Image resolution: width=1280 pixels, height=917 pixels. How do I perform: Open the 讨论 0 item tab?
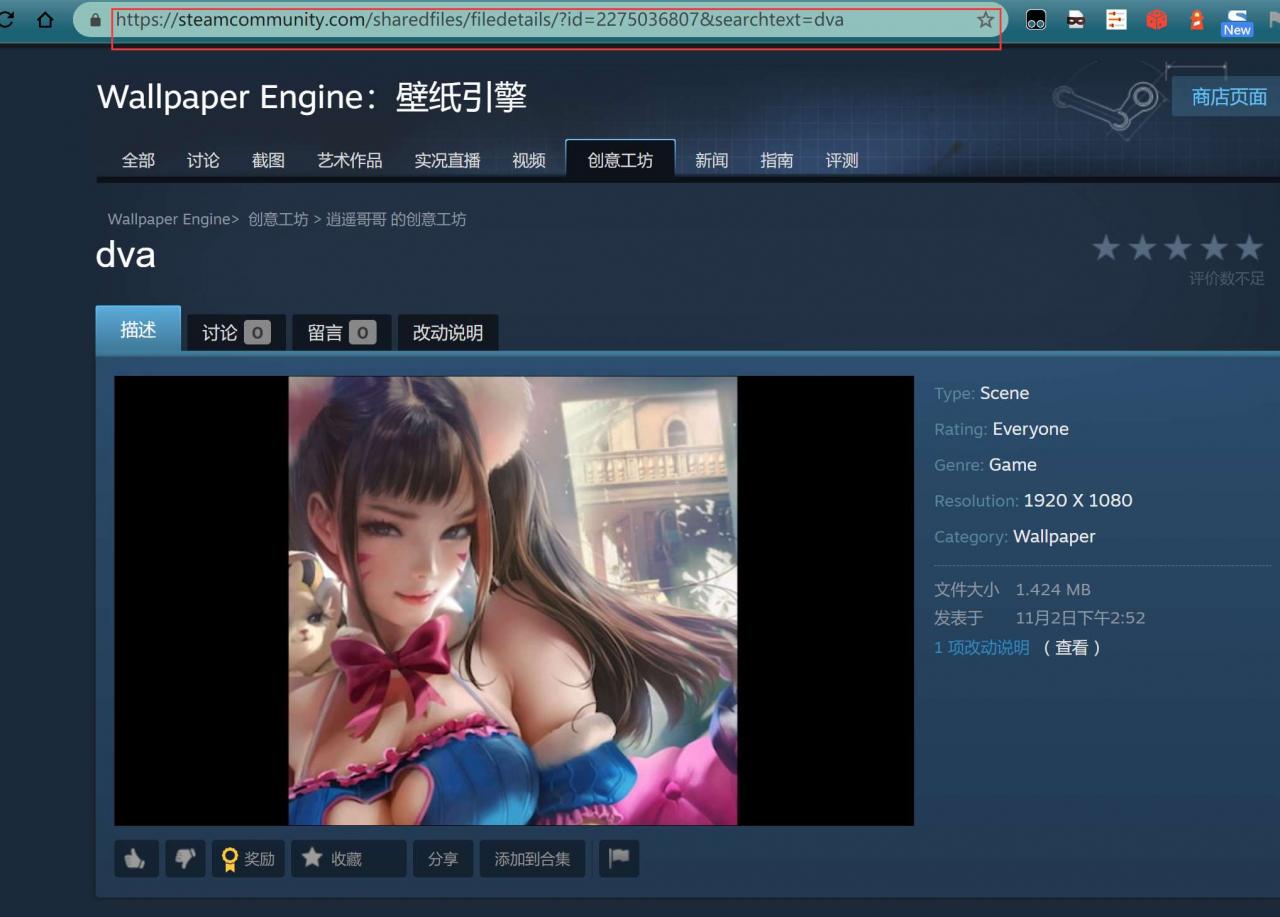pos(236,332)
